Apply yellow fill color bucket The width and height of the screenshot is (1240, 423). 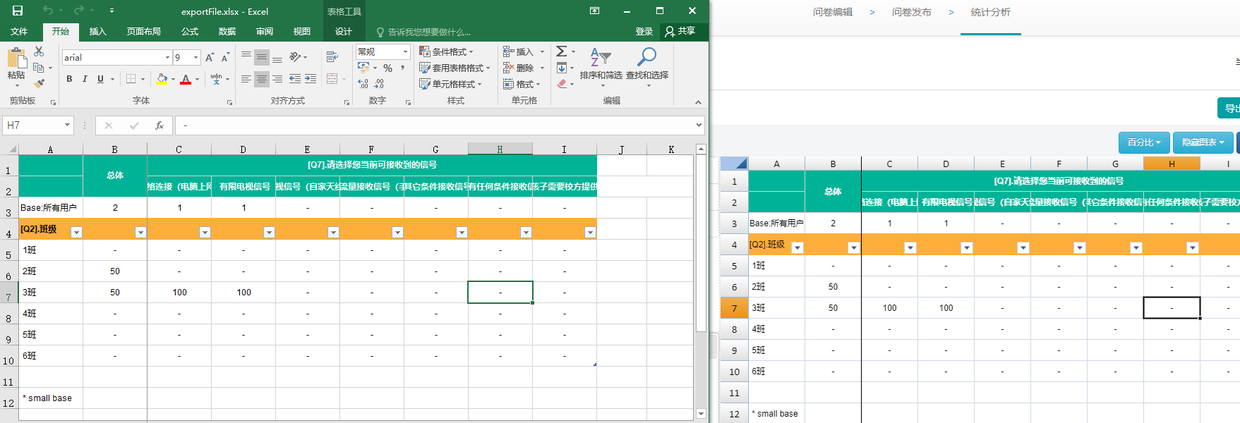click(163, 79)
